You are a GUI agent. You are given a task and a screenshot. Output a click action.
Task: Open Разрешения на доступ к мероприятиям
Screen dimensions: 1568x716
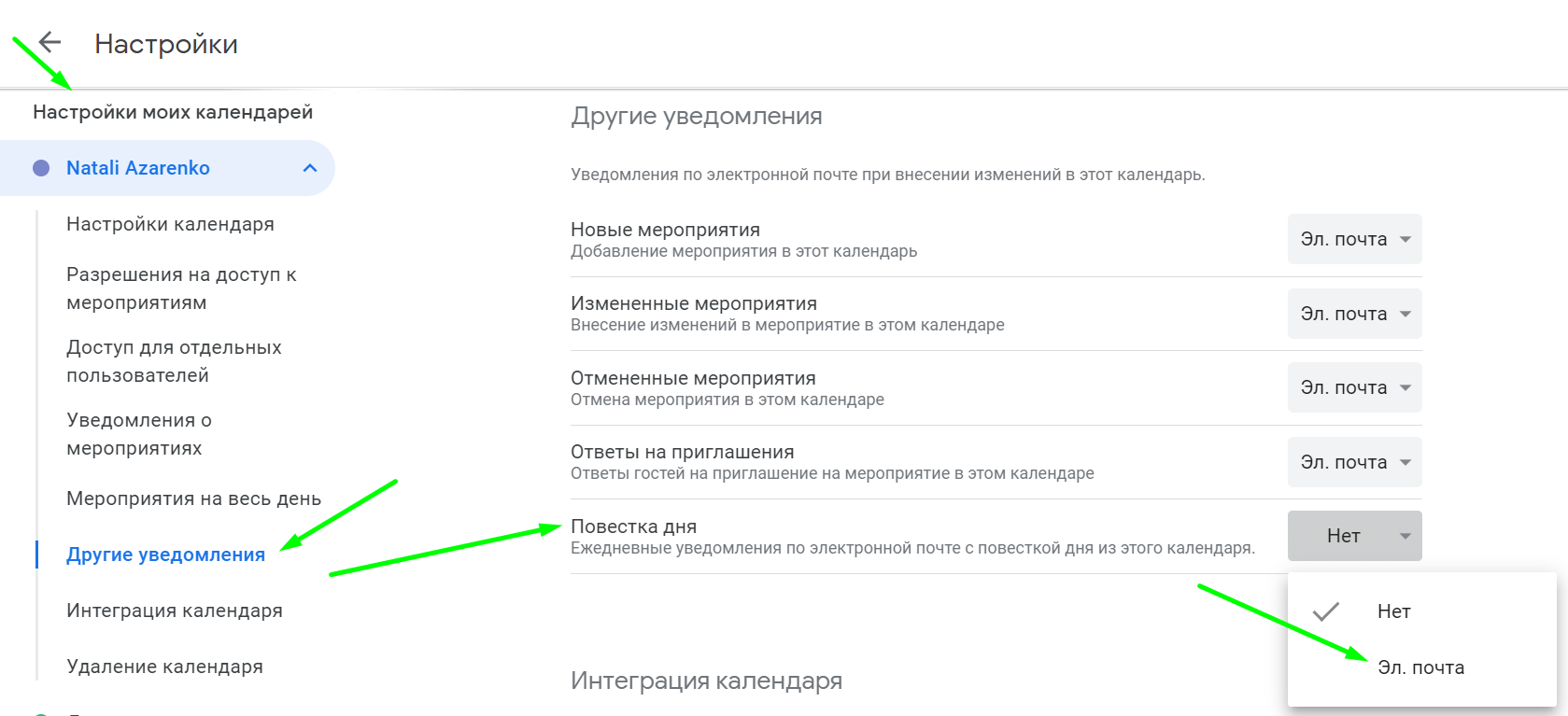tap(181, 288)
